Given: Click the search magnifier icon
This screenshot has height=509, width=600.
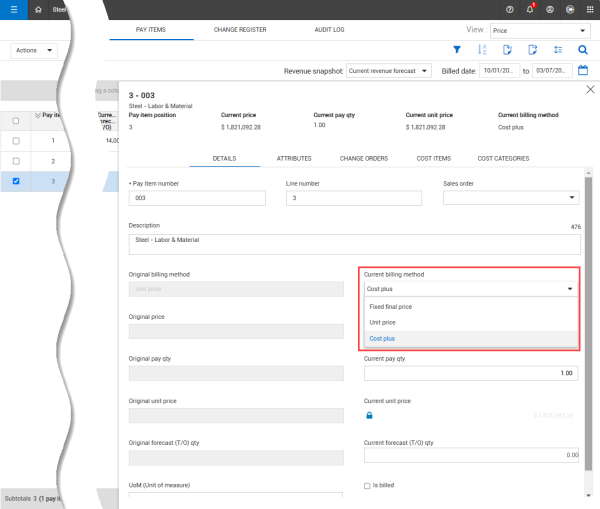Looking at the screenshot, I should tap(583, 50).
